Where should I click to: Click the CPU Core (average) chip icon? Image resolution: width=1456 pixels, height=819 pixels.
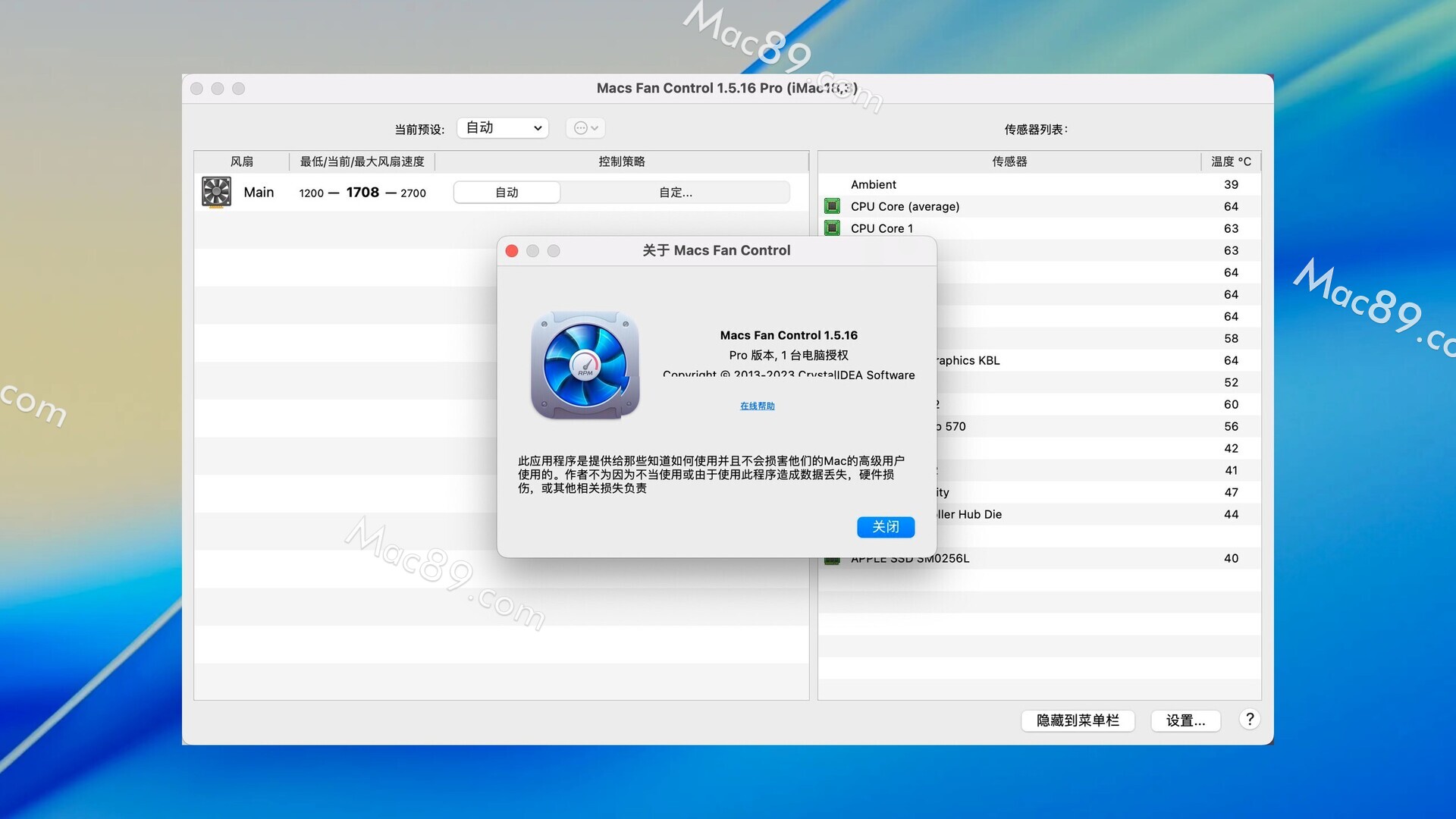click(832, 206)
